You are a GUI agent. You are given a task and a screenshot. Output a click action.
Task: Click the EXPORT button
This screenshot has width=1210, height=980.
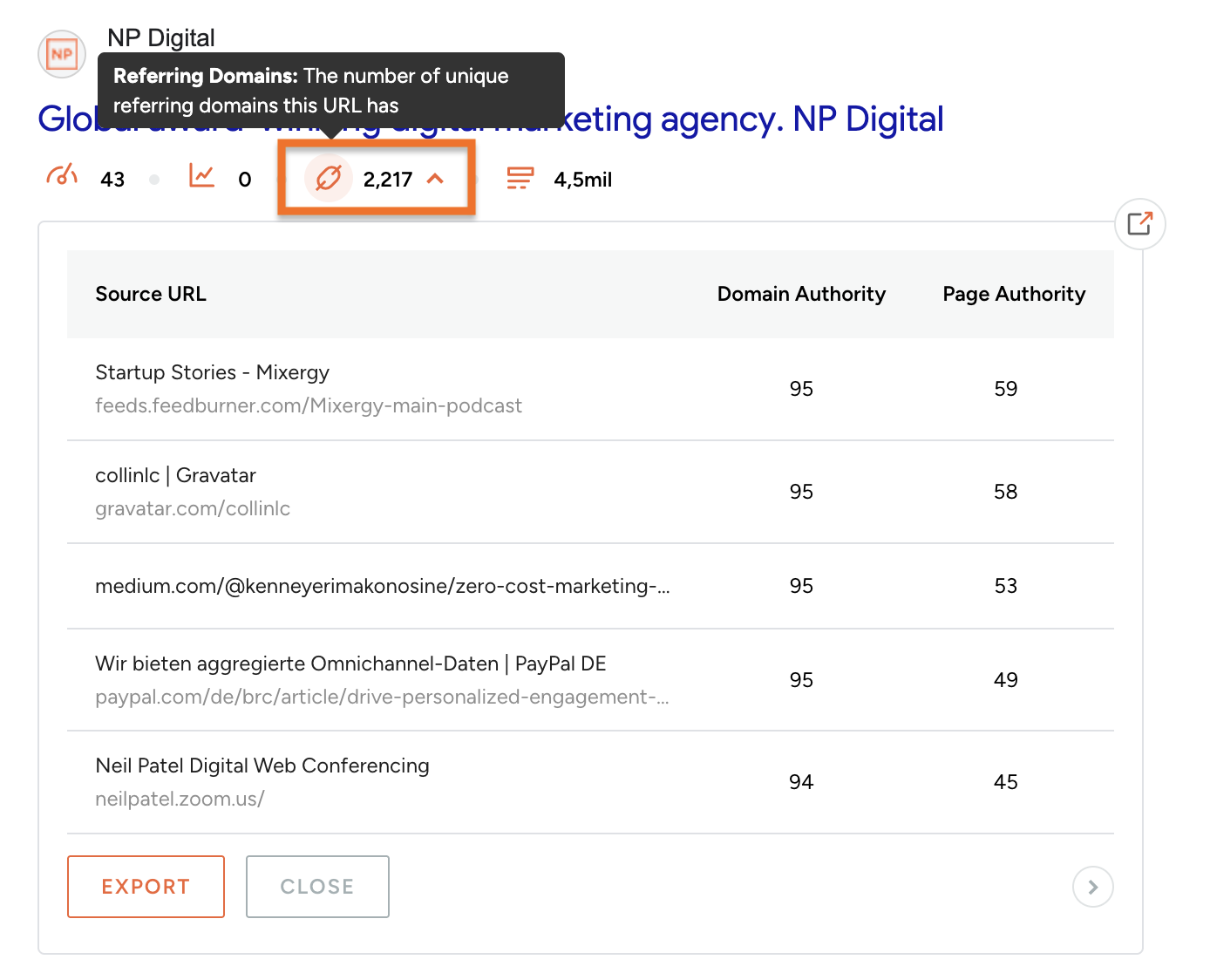[146, 887]
